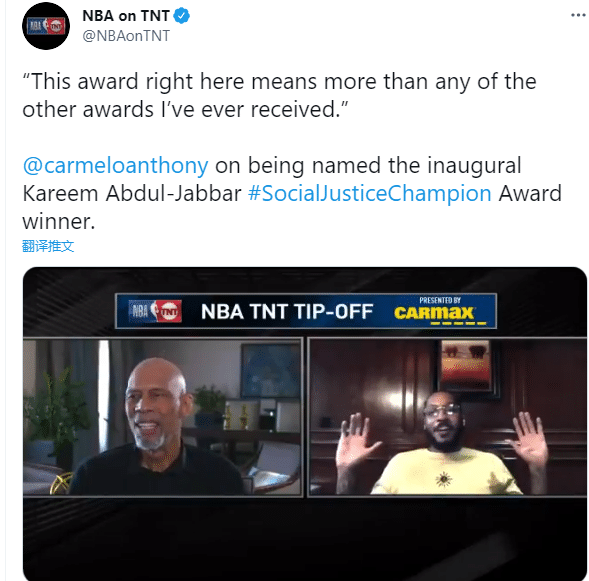Open the NBA on TNT profile avatar

coord(46,26)
